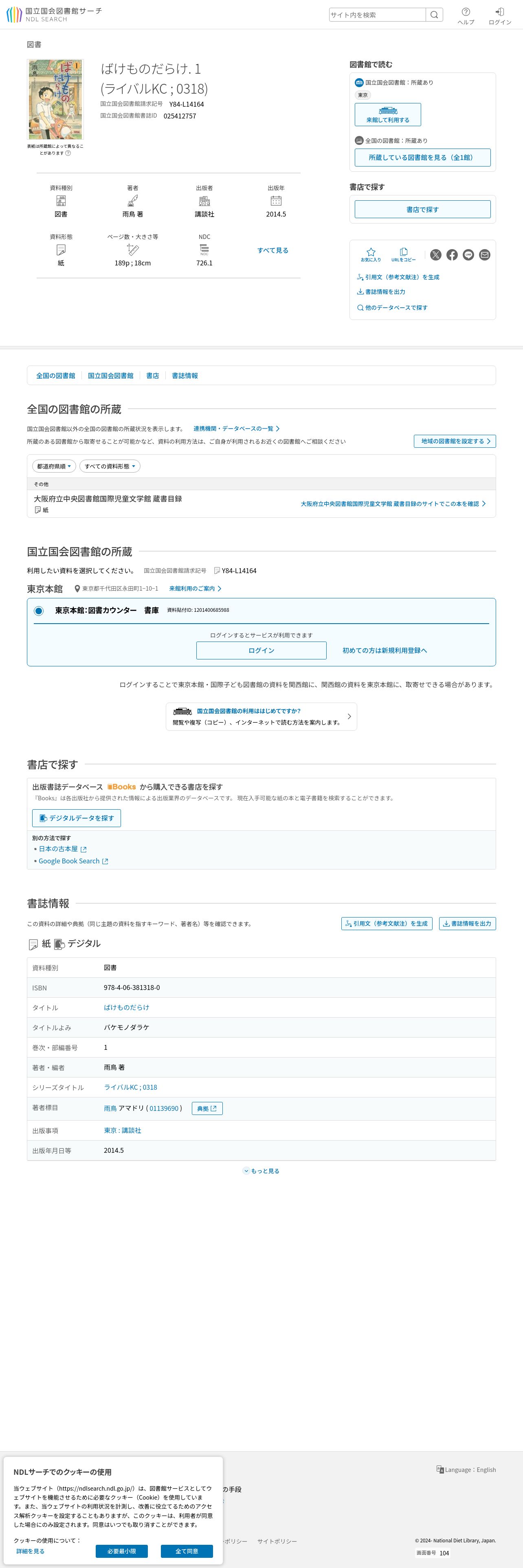Click authority ID 01139690 link
The image size is (523, 1568).
pos(164,1108)
